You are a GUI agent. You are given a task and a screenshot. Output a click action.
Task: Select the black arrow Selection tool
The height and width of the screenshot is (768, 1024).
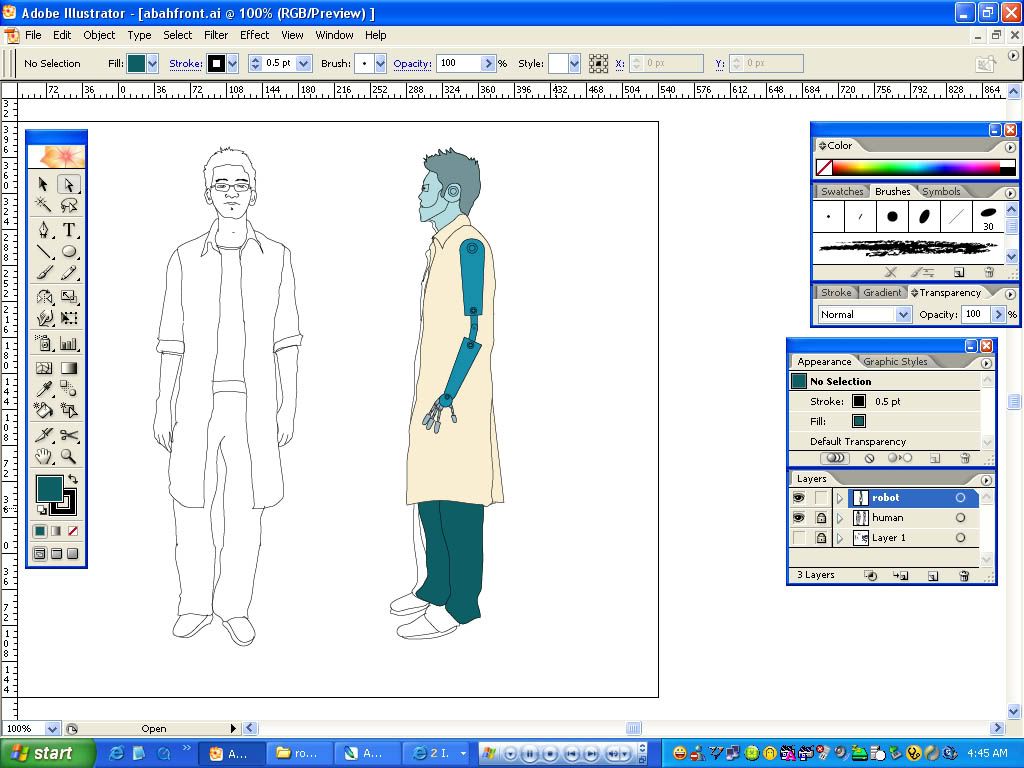43,184
